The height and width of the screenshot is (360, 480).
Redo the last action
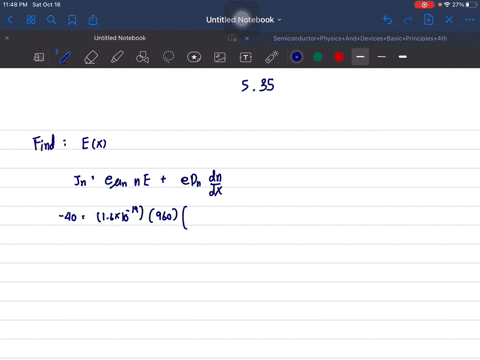coord(408,20)
